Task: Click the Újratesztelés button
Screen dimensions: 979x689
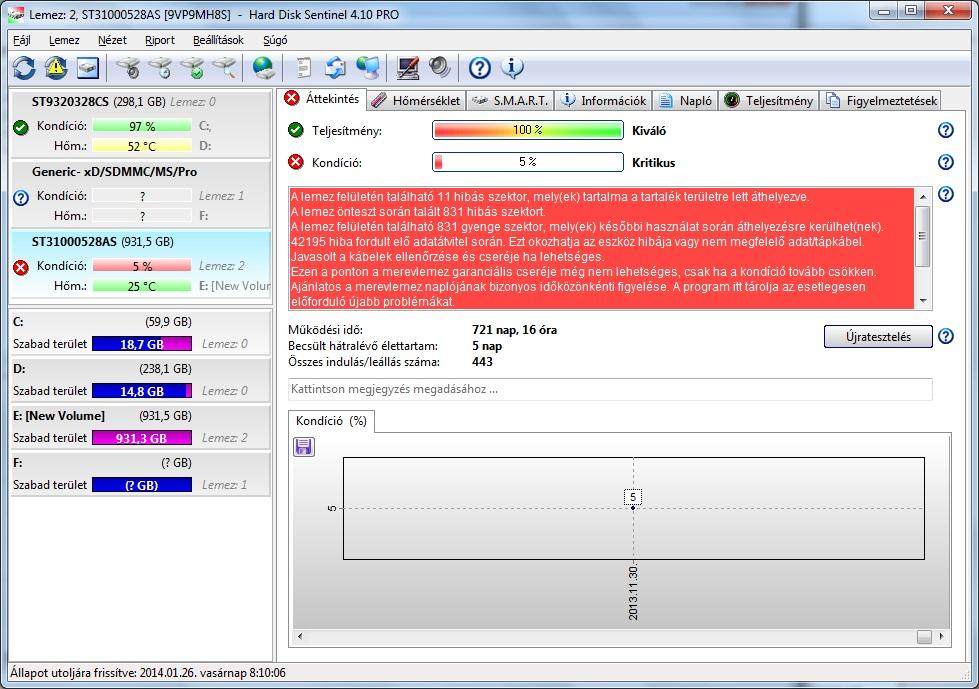Action: [878, 336]
